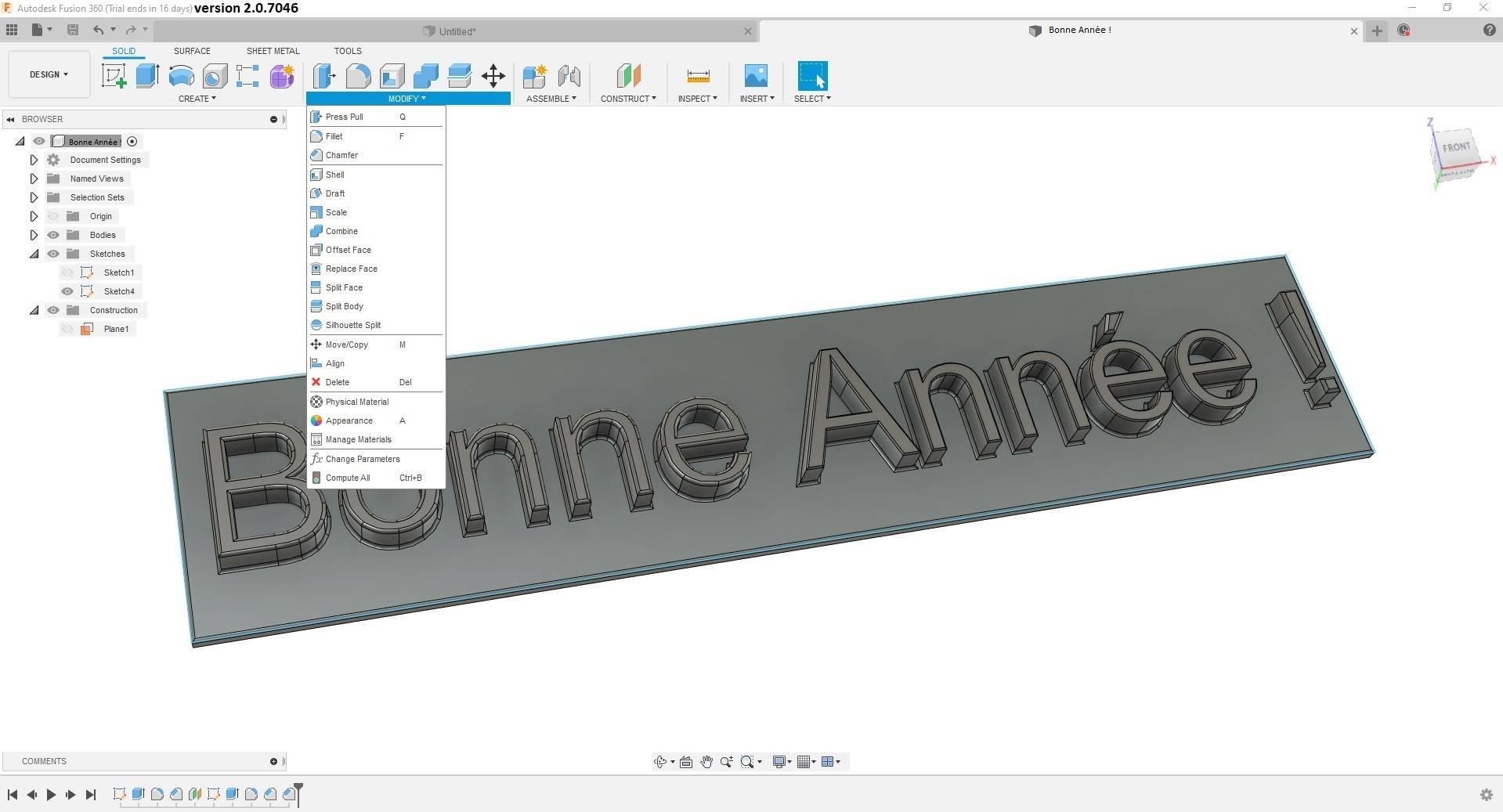Click the FRONT face of view cube

[x=1456, y=146]
